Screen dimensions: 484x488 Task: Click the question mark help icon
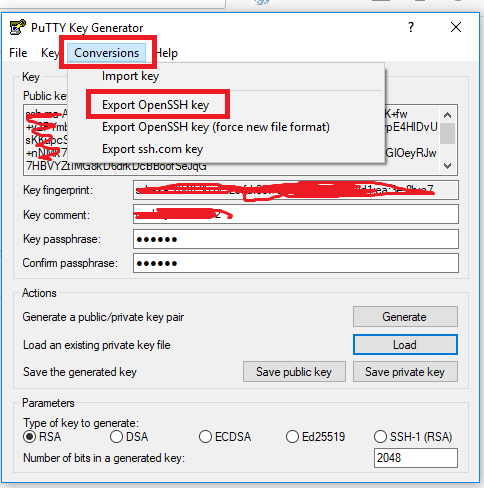(411, 27)
